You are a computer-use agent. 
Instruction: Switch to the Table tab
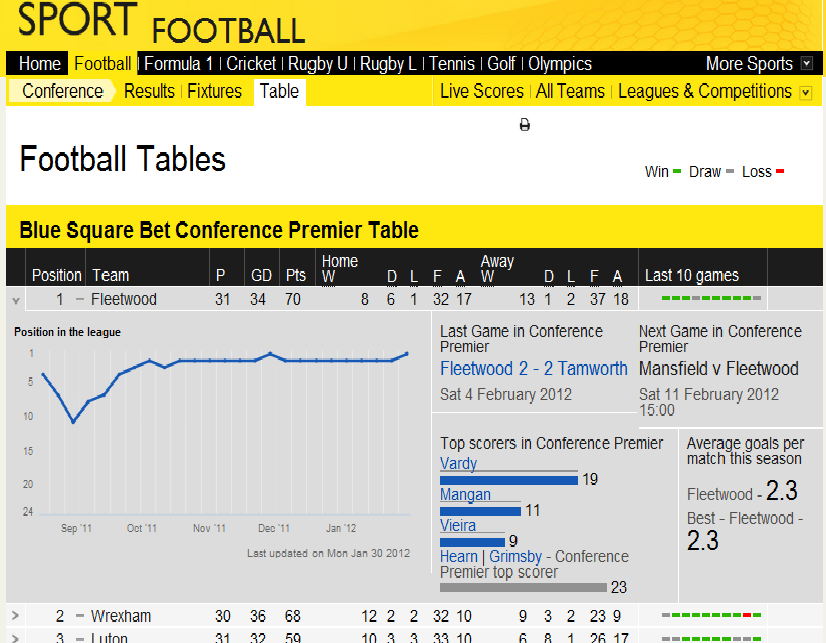tap(279, 92)
